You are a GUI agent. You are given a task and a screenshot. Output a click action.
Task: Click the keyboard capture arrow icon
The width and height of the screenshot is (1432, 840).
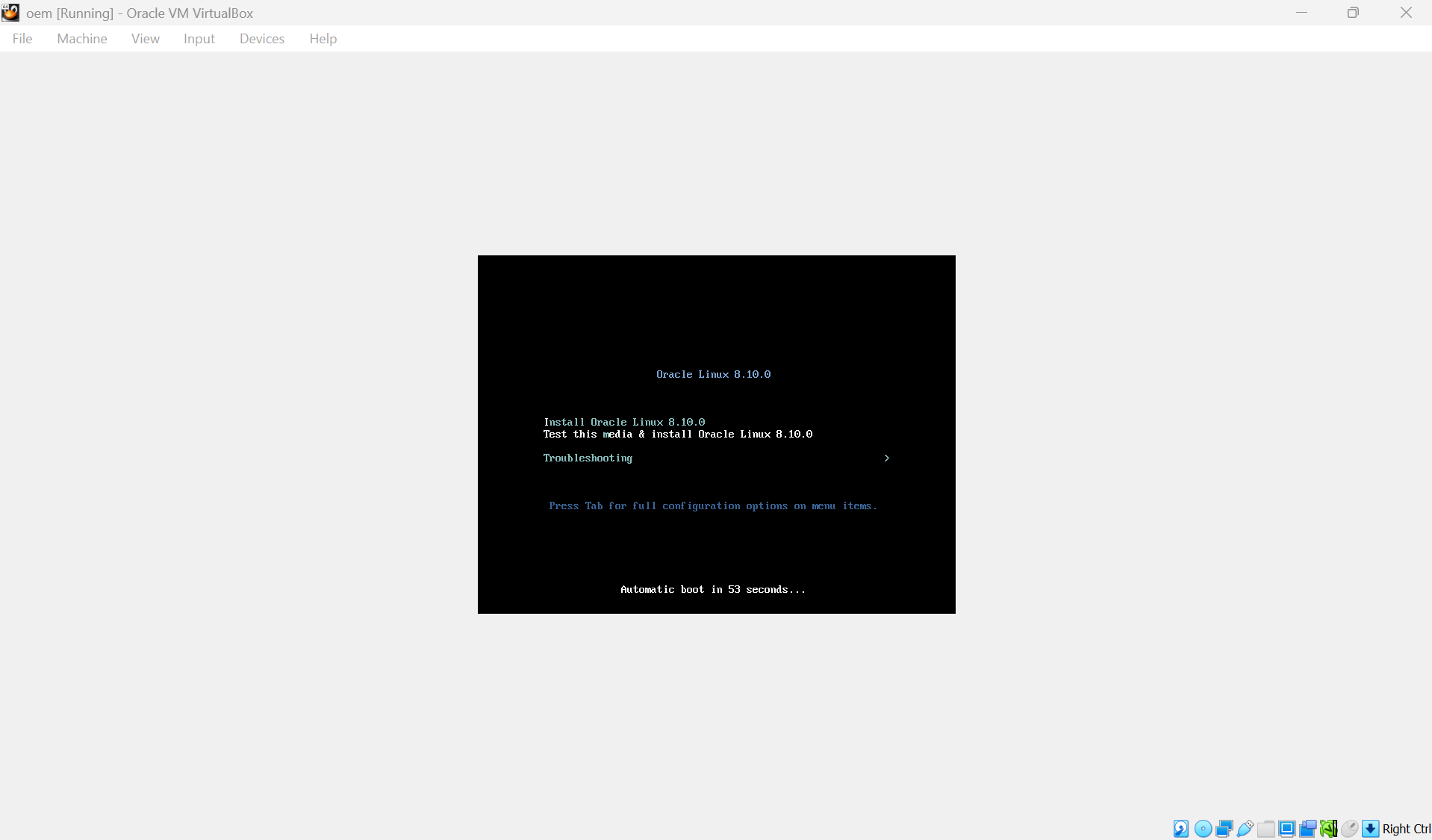tap(1371, 829)
